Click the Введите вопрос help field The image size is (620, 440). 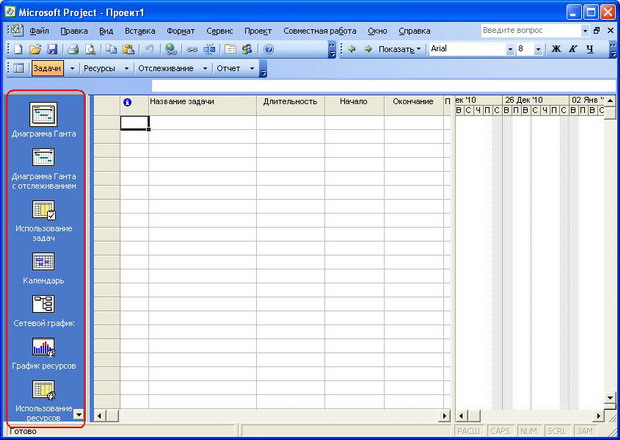(531, 30)
